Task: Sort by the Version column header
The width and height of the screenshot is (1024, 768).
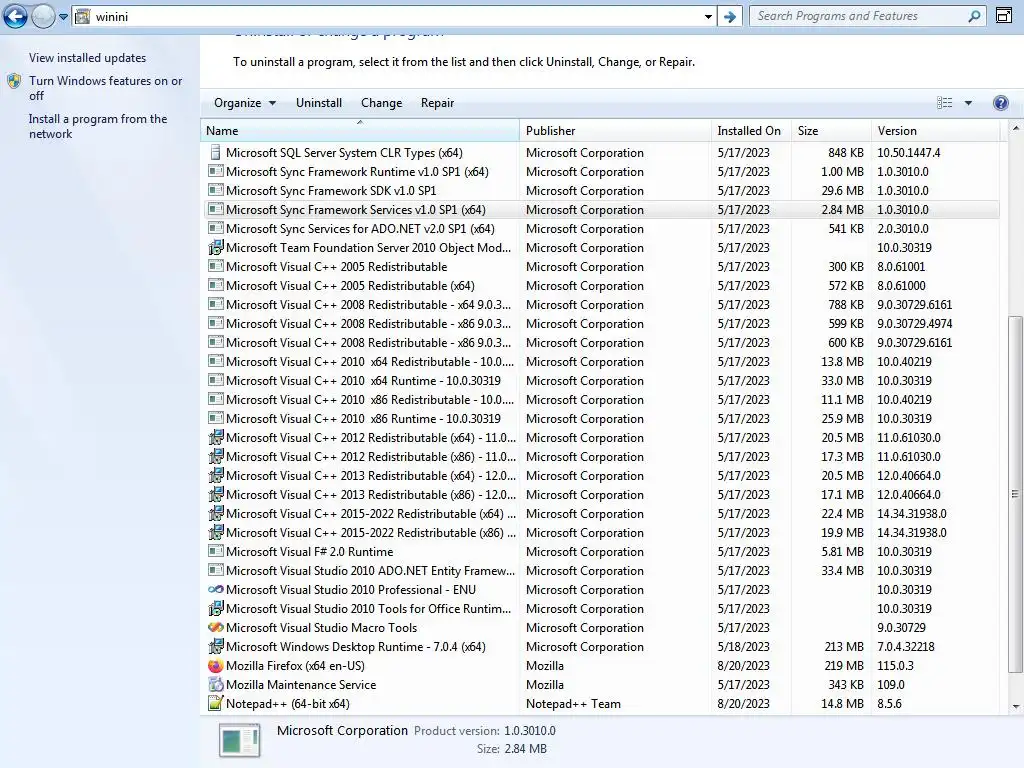Action: click(x=935, y=131)
